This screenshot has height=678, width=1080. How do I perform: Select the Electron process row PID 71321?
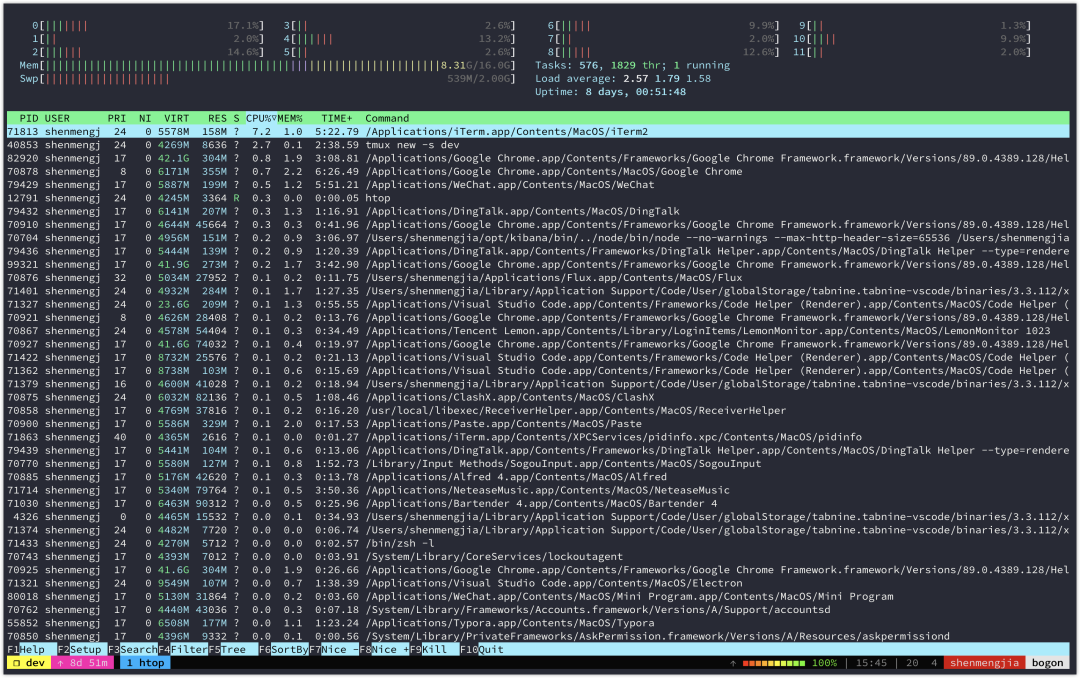coord(538,583)
